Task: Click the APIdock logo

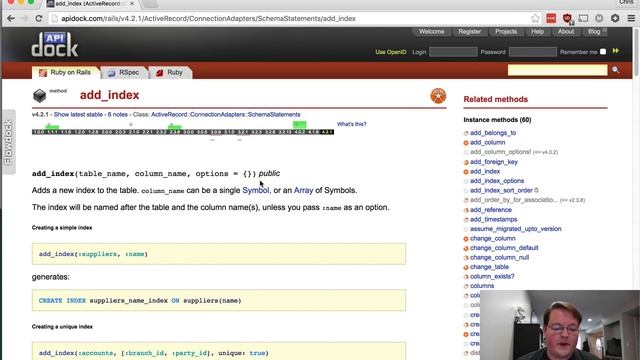Action: [55, 44]
